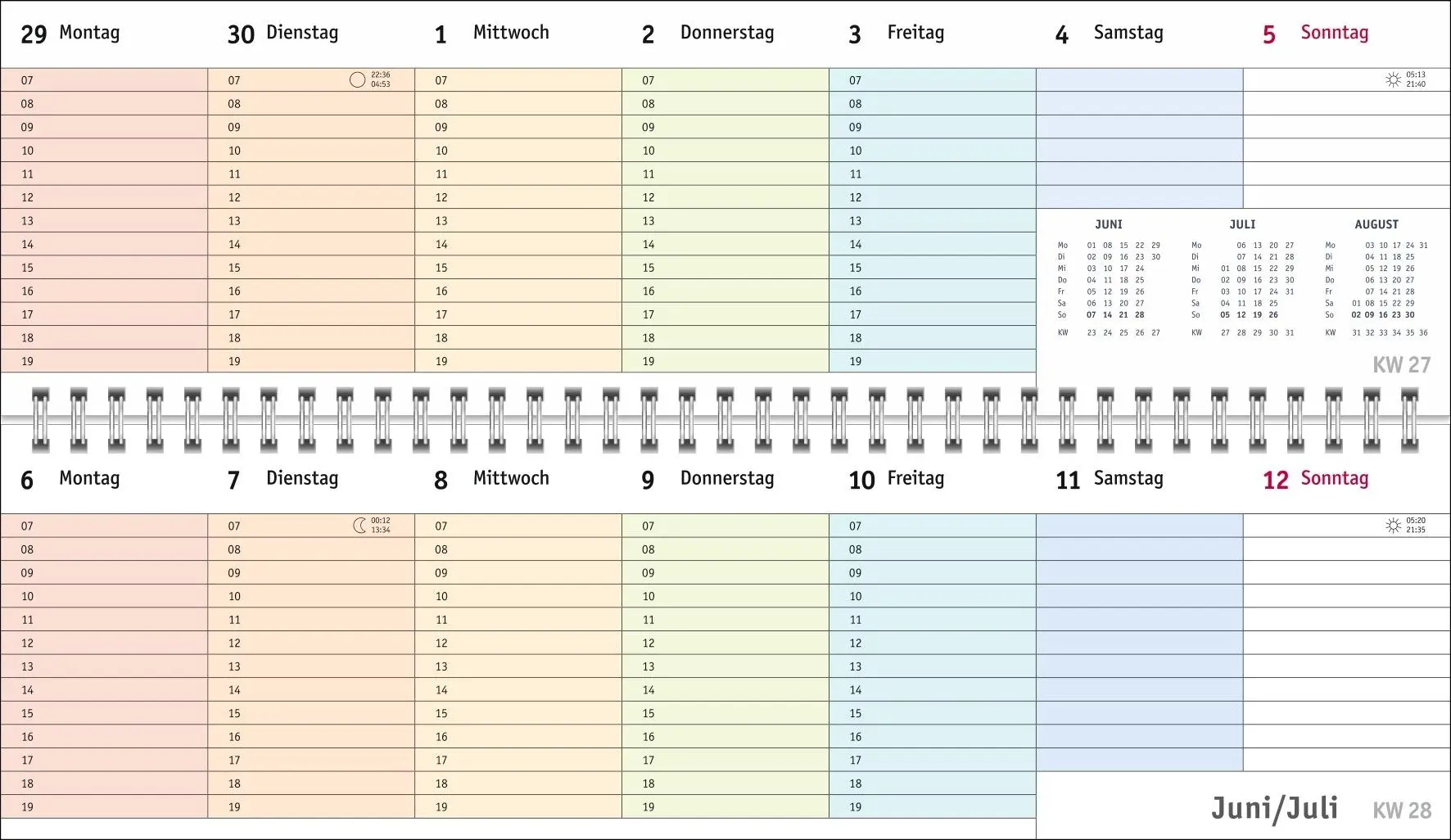Click the 09 o'clock slot on Freitag 3
This screenshot has width=1451, height=840.
(x=933, y=127)
